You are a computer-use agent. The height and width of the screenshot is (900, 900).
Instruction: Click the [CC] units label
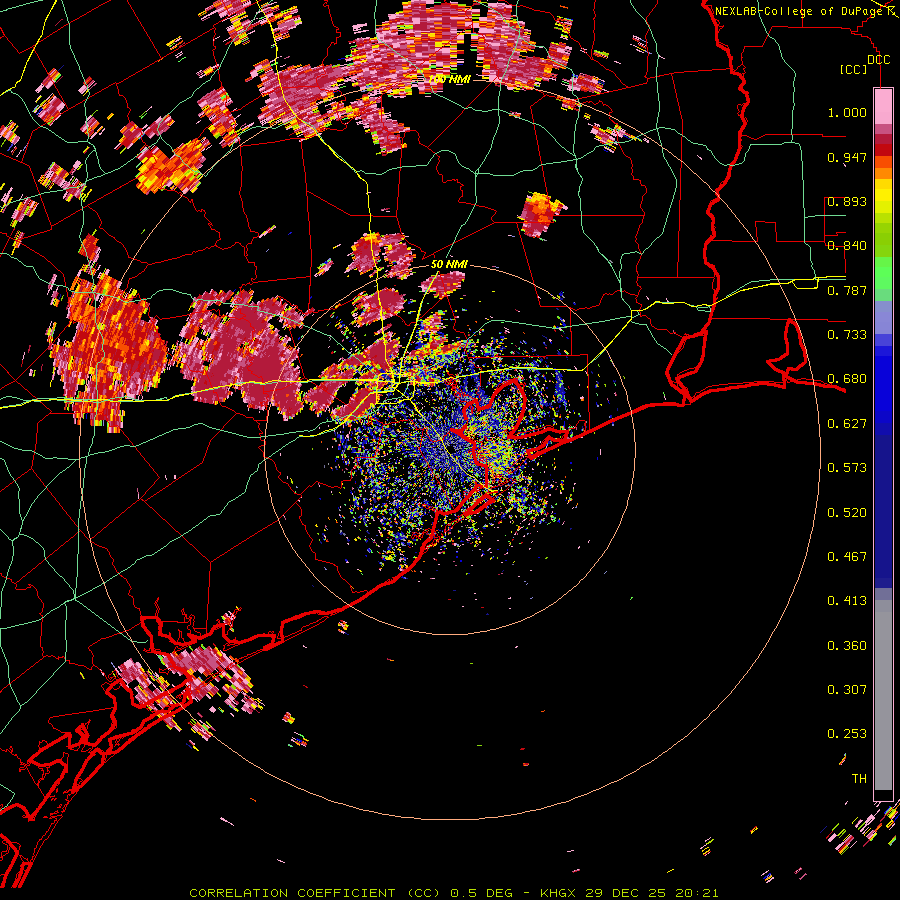tap(854, 69)
